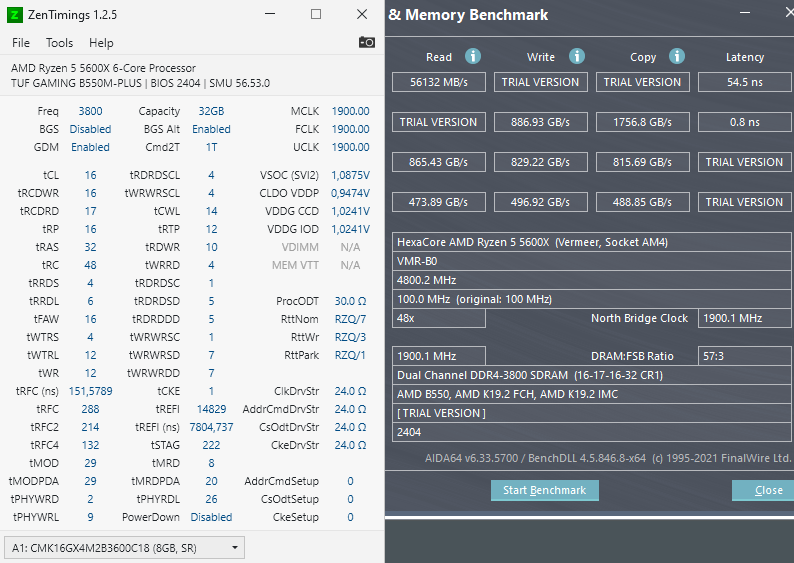Click the Dual Channel DDR4-3800 SDRAM field

click(591, 375)
